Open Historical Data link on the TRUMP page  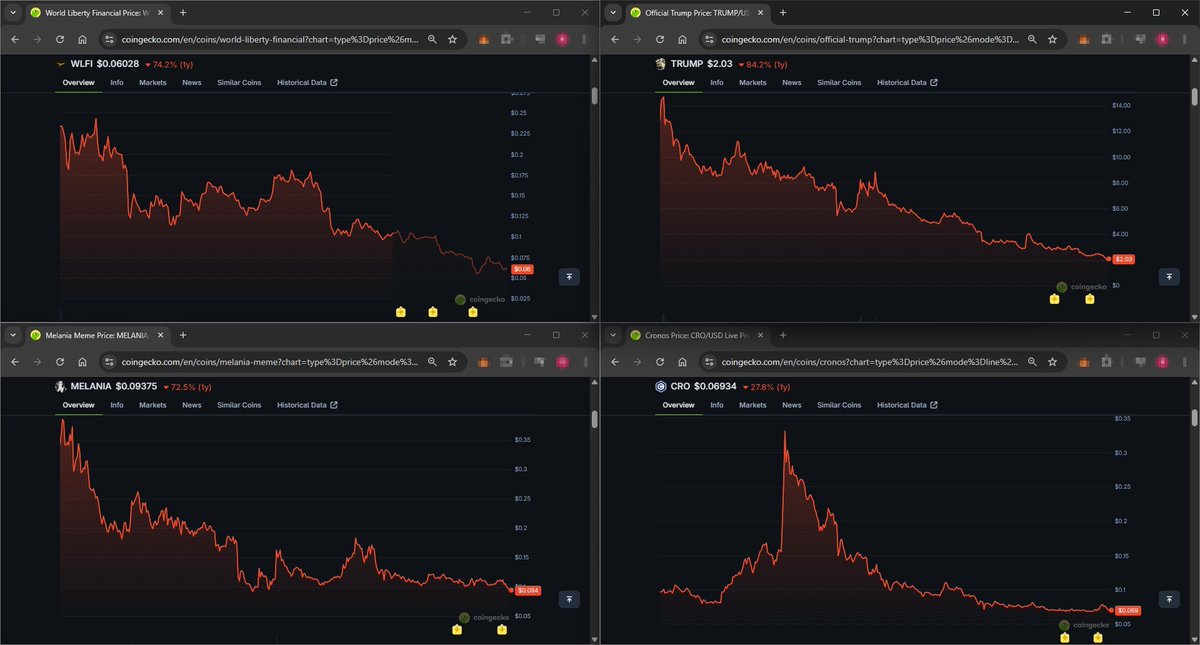pos(907,83)
